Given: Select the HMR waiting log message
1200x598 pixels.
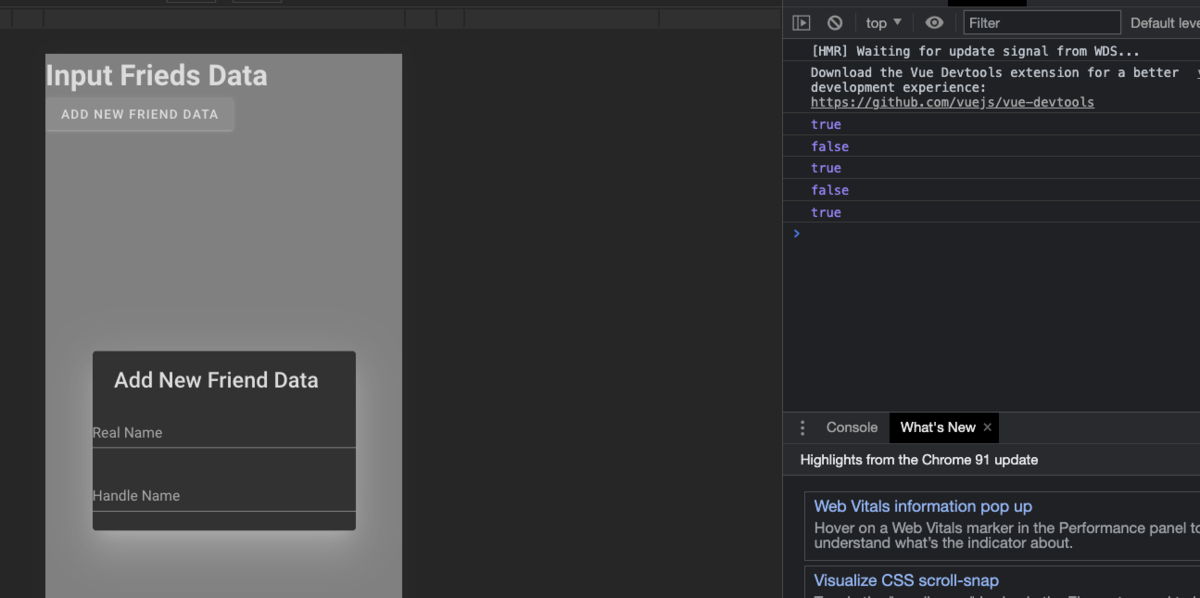Looking at the screenshot, I should point(975,51).
